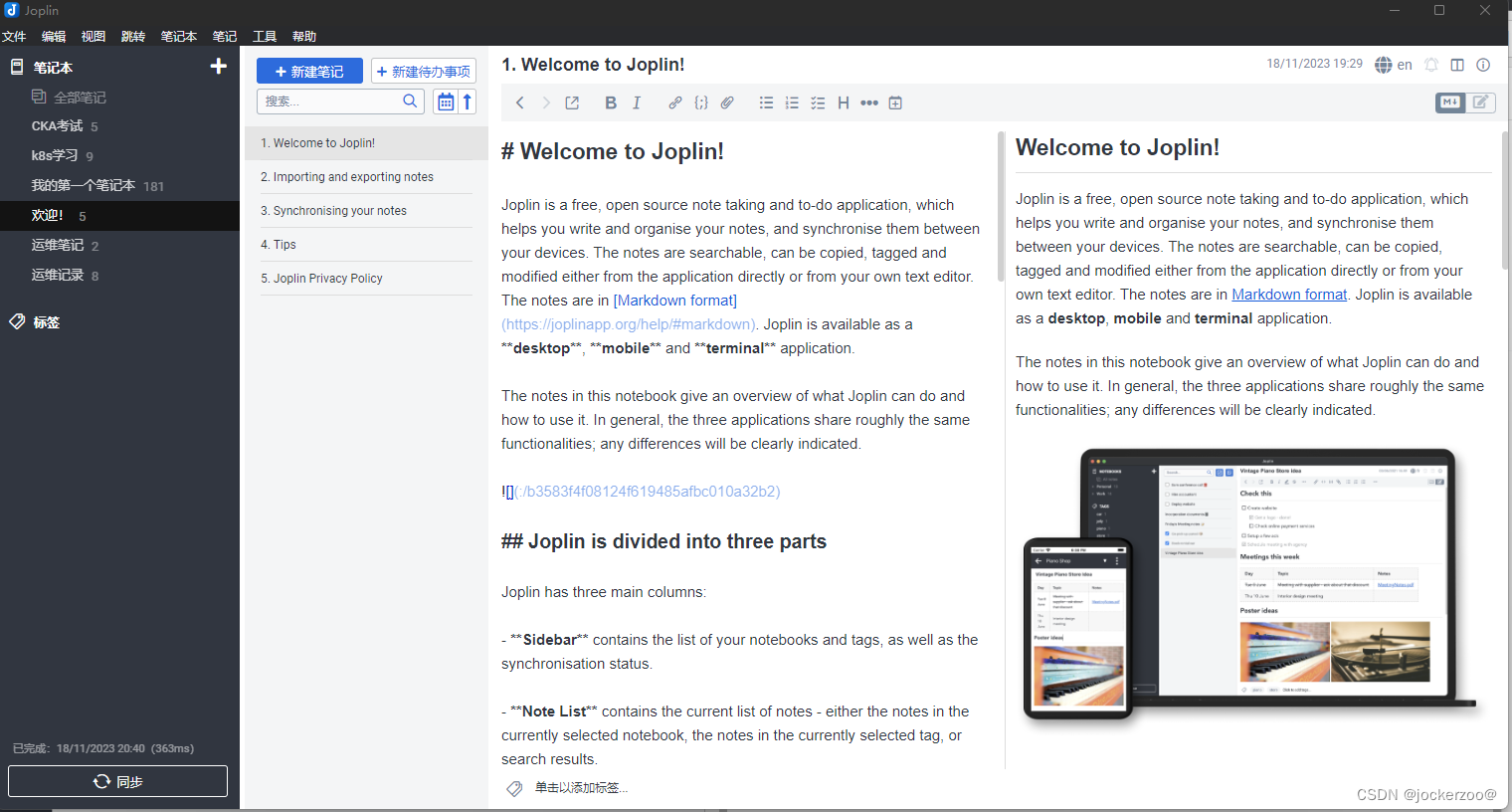The width and height of the screenshot is (1512, 812).
Task: Go back to the previous note
Action: coord(519,102)
